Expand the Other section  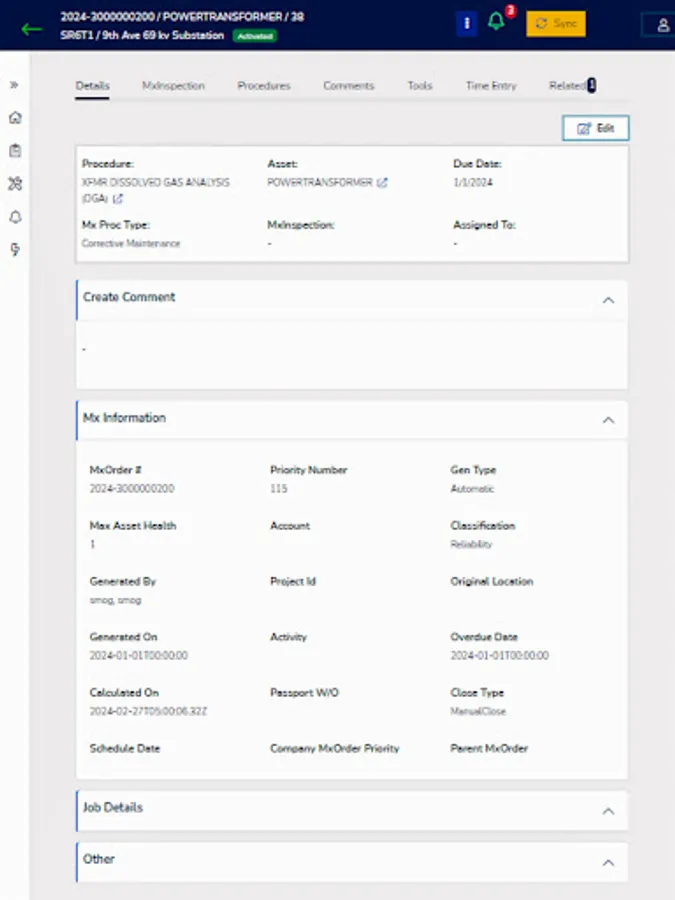click(x=608, y=862)
